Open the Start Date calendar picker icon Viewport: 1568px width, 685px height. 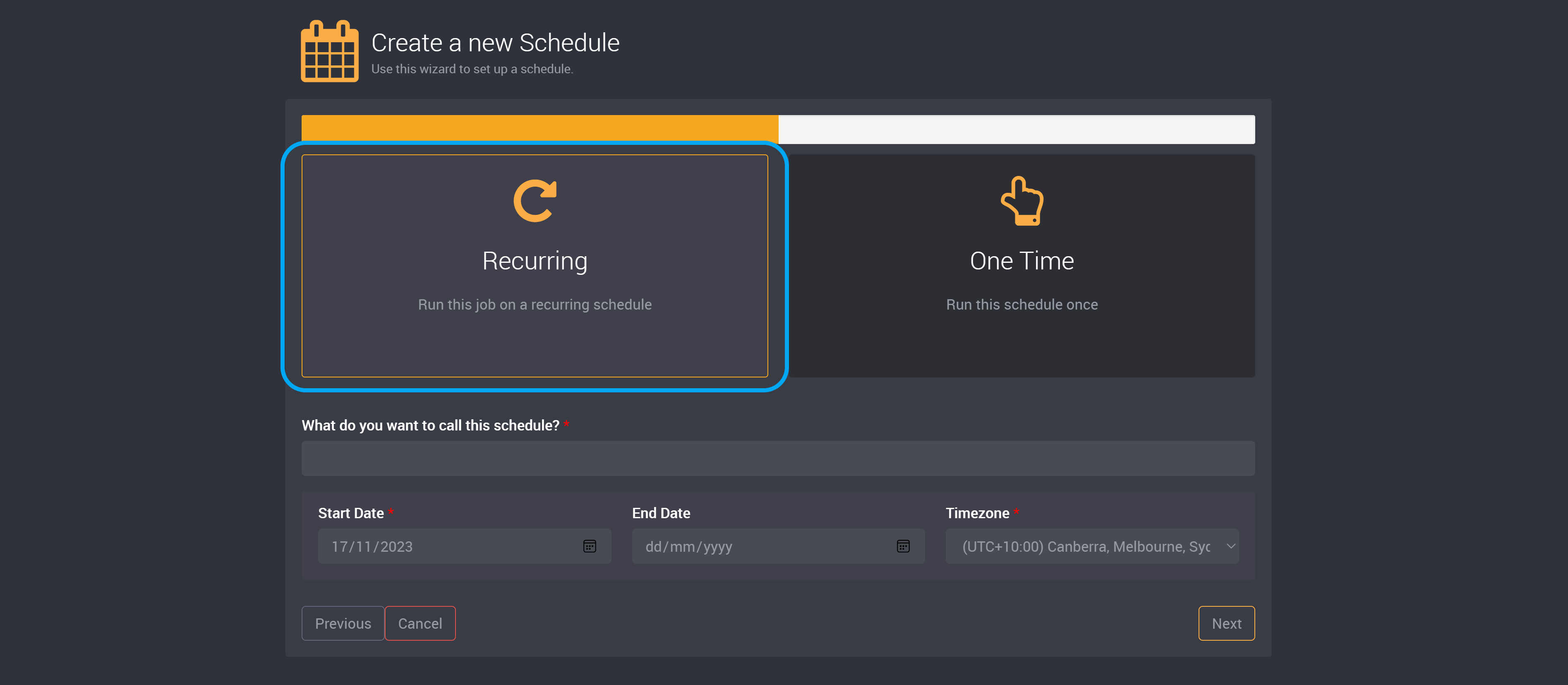589,546
